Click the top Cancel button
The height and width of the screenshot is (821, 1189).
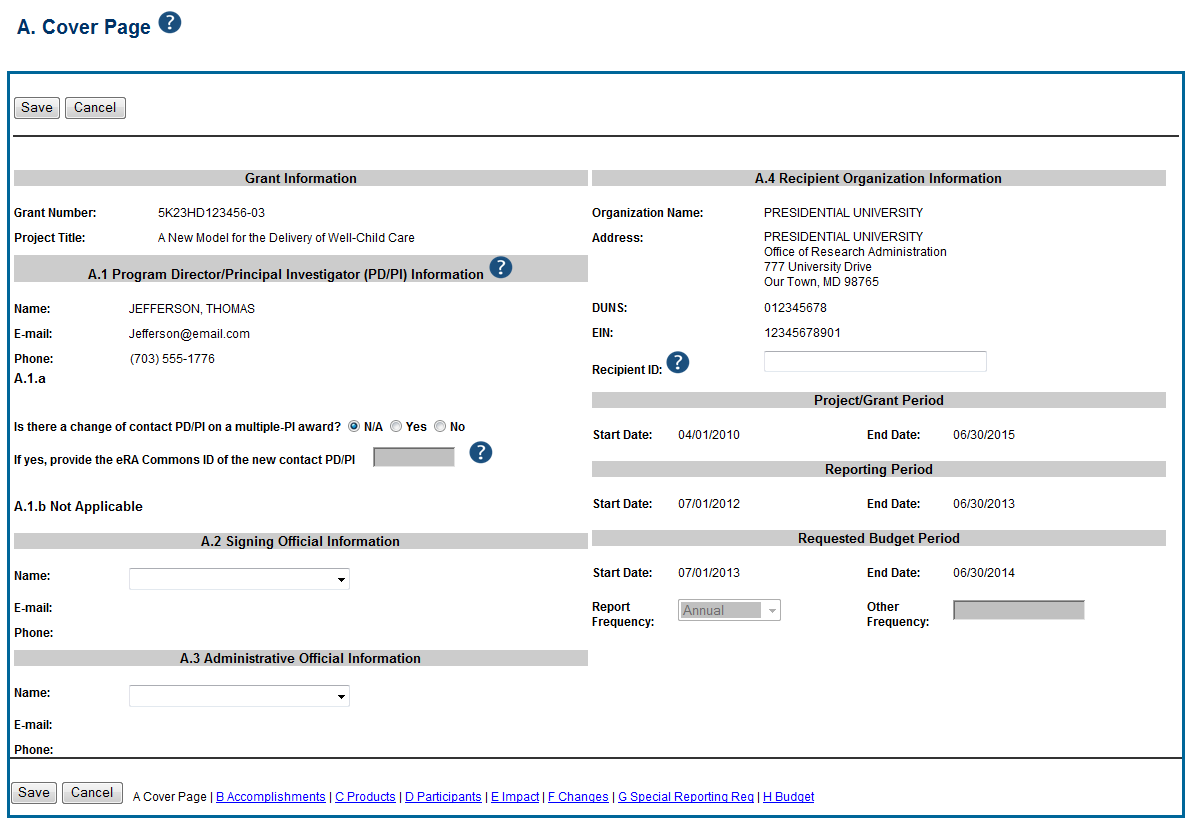click(95, 108)
